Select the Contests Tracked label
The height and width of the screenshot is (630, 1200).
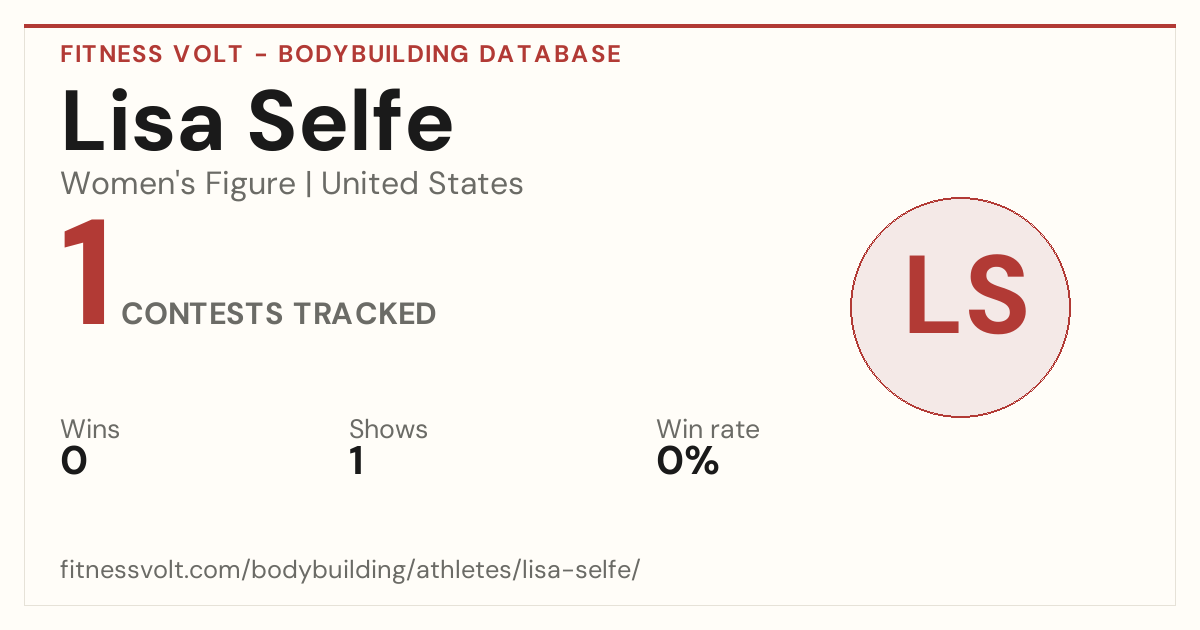point(279,314)
